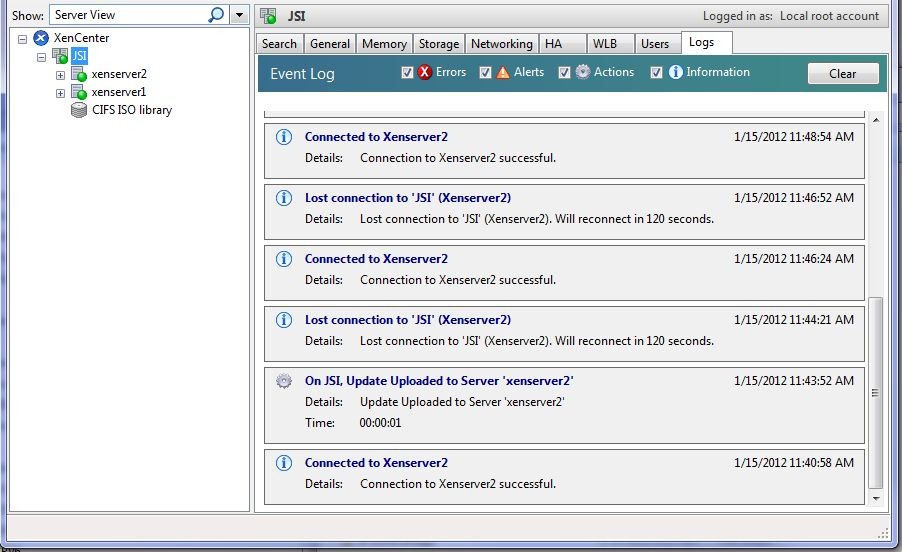
Task: Select the CIFS ISO library storage icon
Action: pyautogui.click(x=79, y=111)
